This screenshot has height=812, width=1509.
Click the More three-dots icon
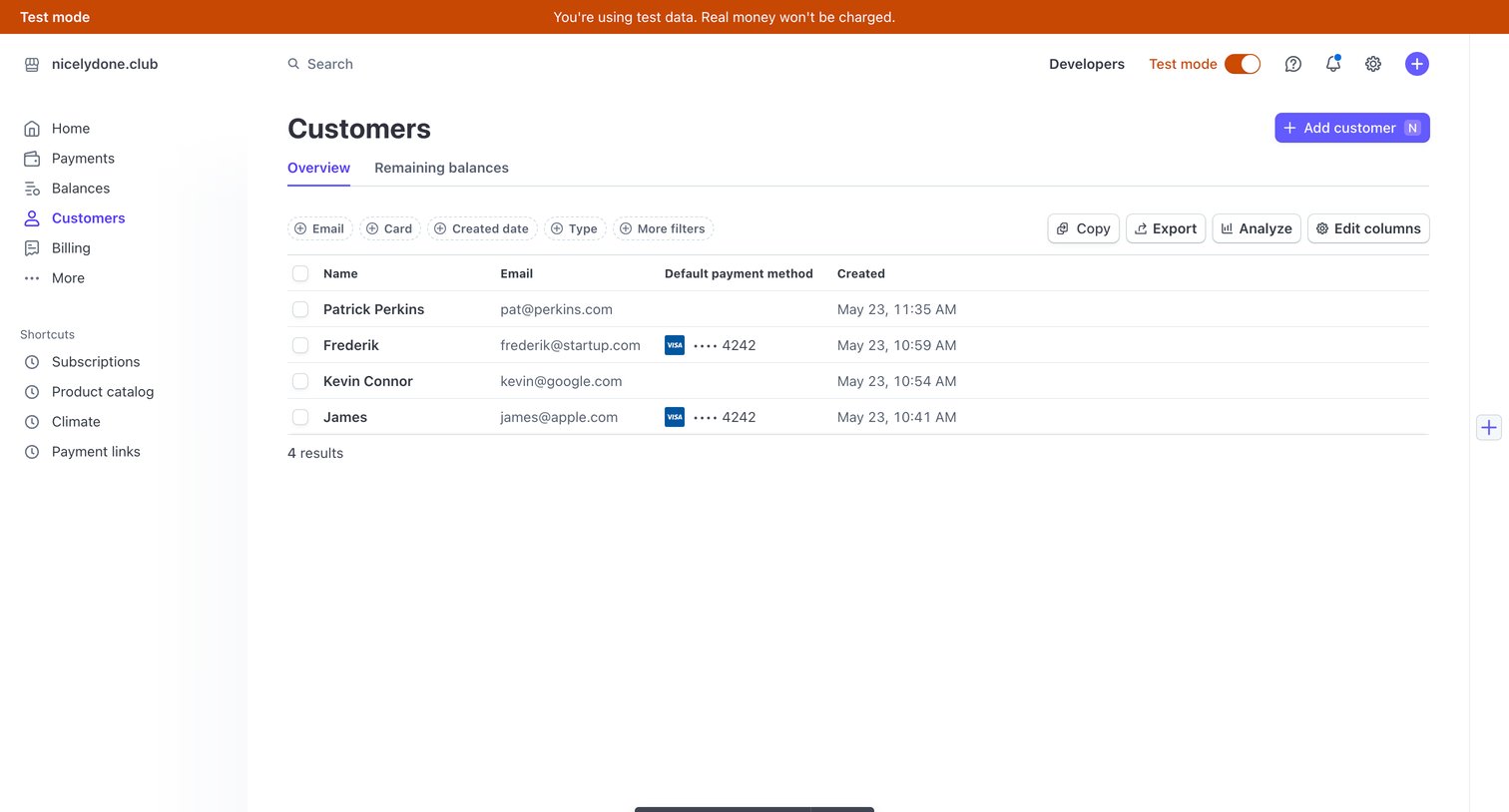click(32, 278)
